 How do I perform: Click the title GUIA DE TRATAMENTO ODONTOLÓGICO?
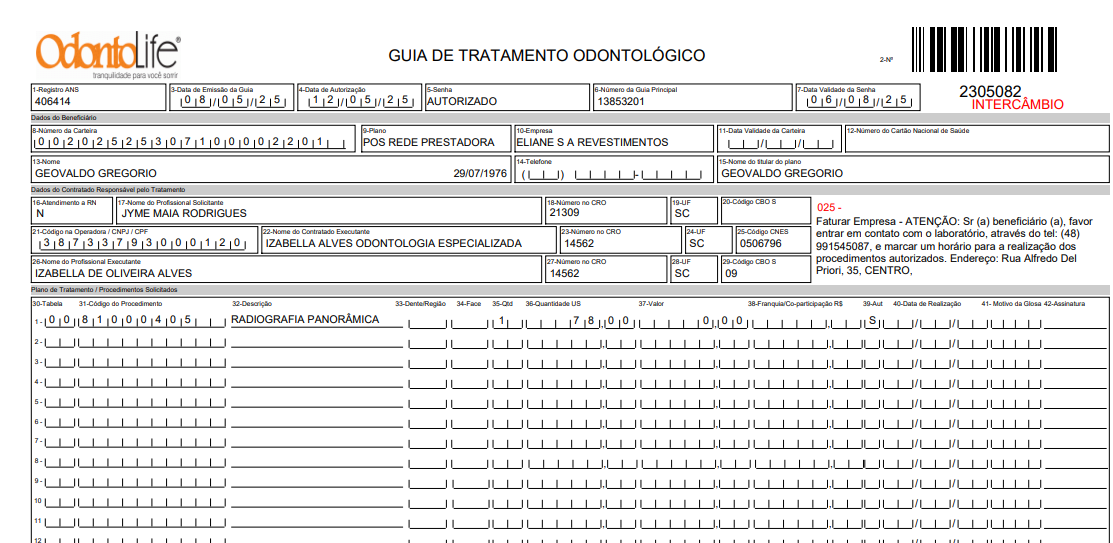[x=547, y=55]
